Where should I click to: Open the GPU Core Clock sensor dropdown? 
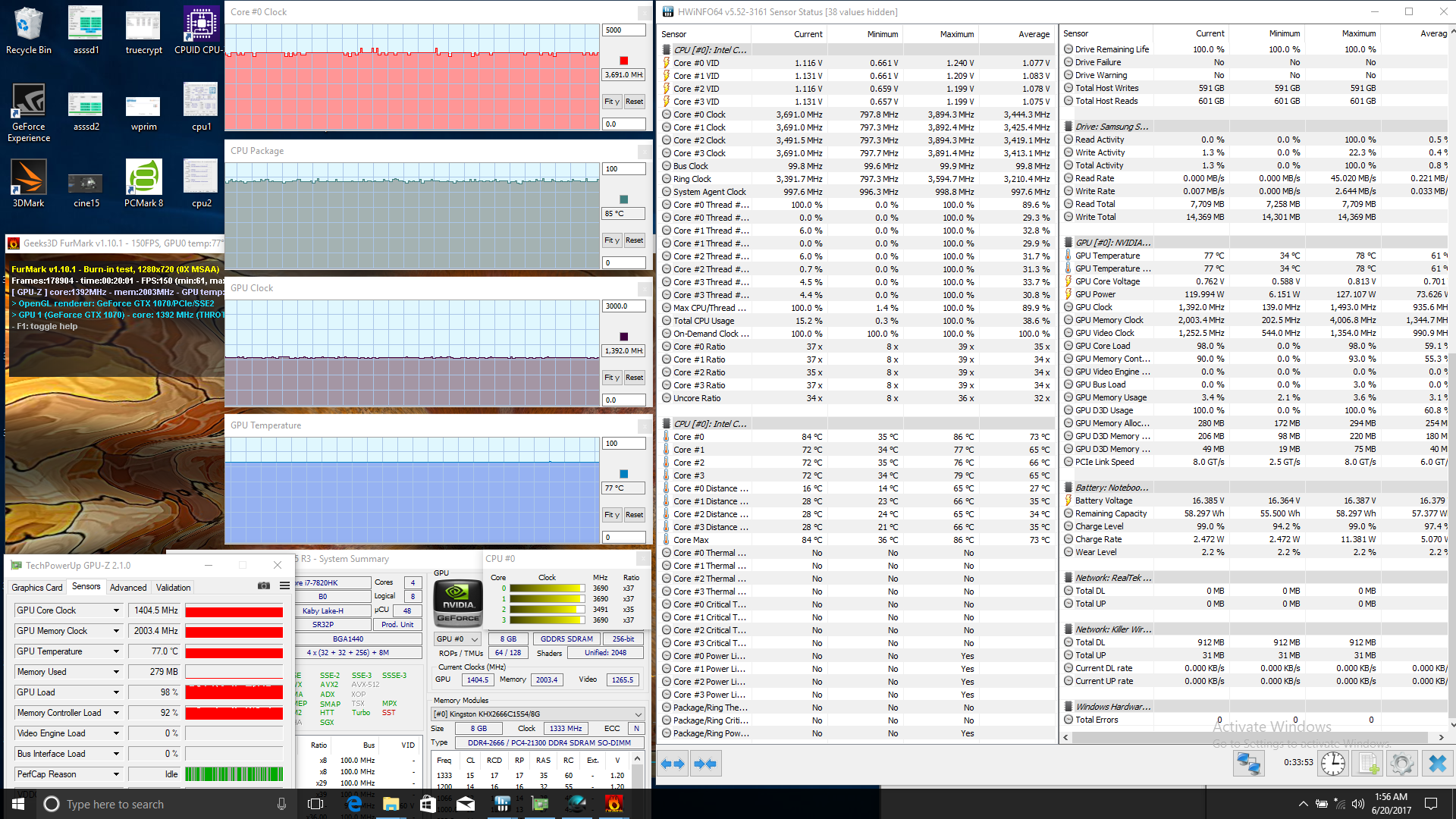116,610
